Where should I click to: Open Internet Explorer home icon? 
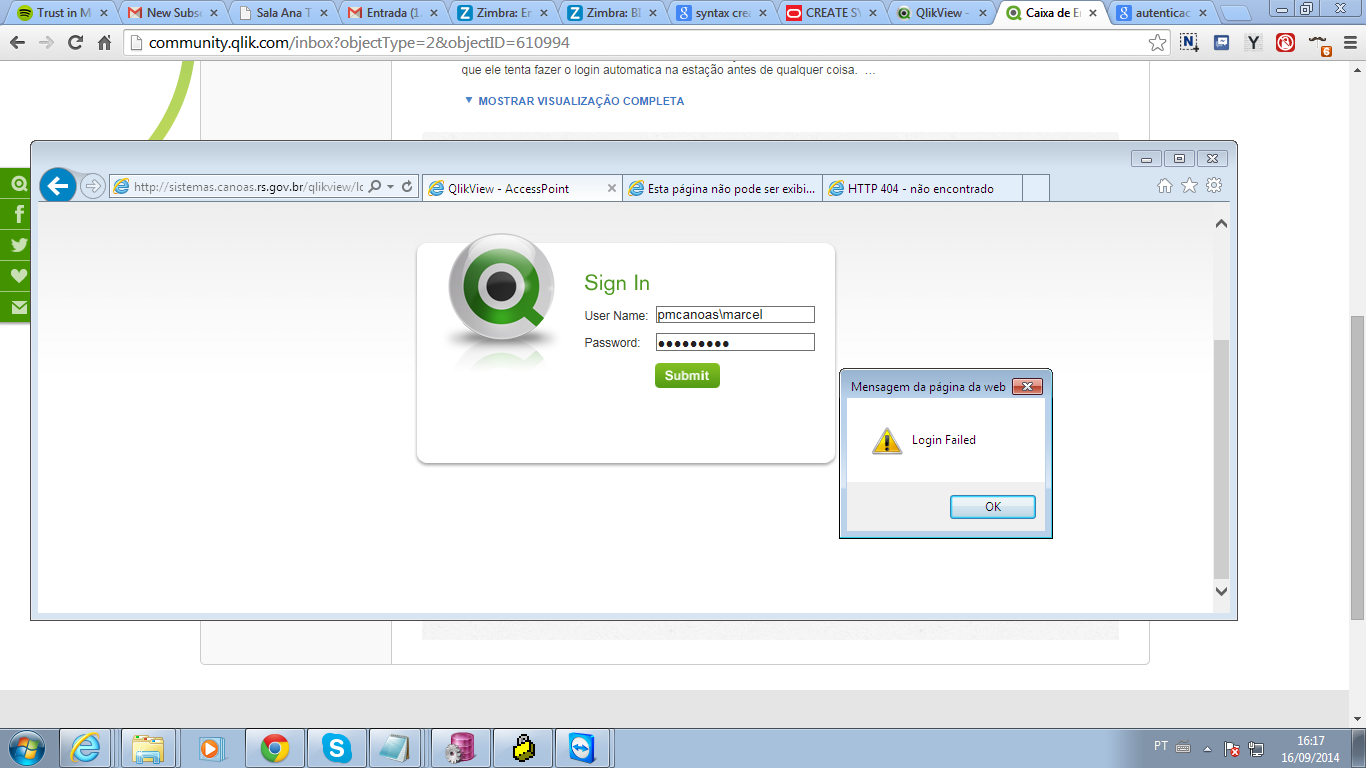click(x=1164, y=185)
